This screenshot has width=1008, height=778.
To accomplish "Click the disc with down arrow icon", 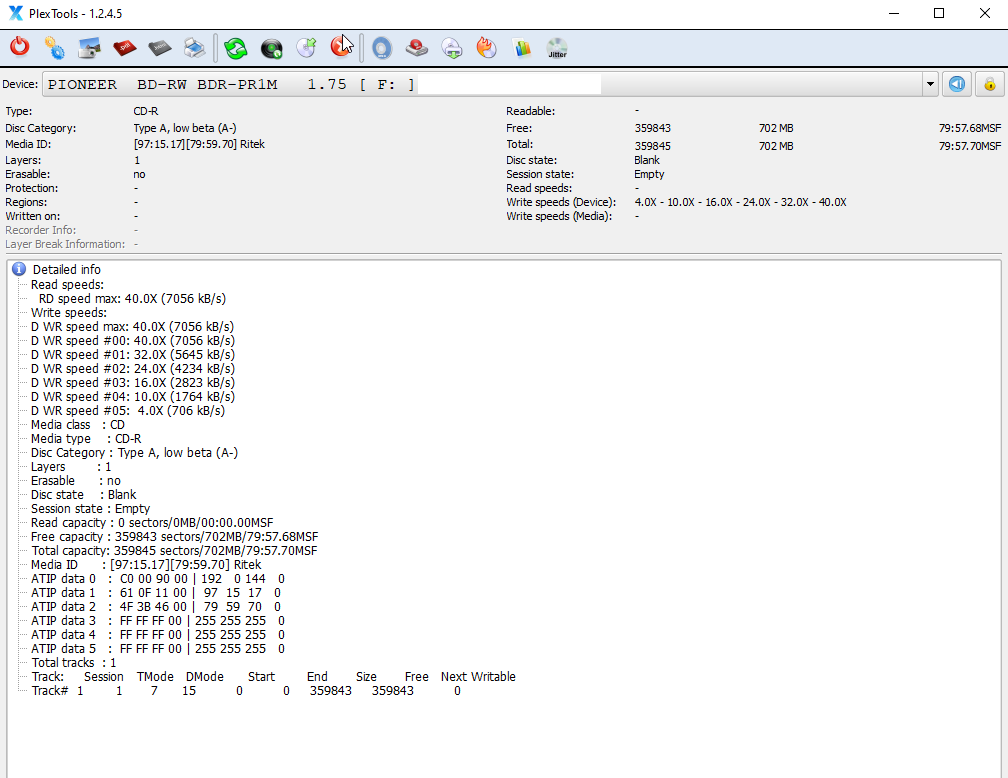I will (x=452, y=48).
